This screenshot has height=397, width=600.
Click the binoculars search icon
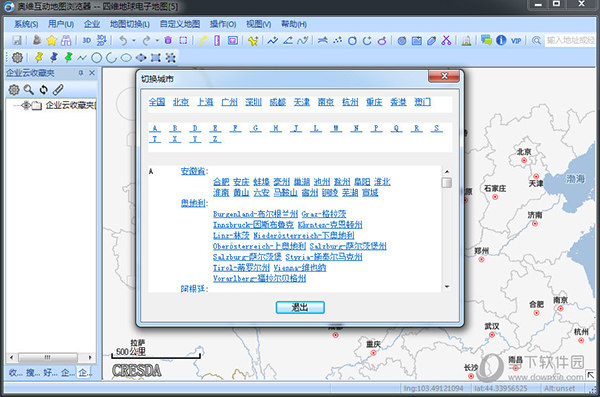[66, 40]
